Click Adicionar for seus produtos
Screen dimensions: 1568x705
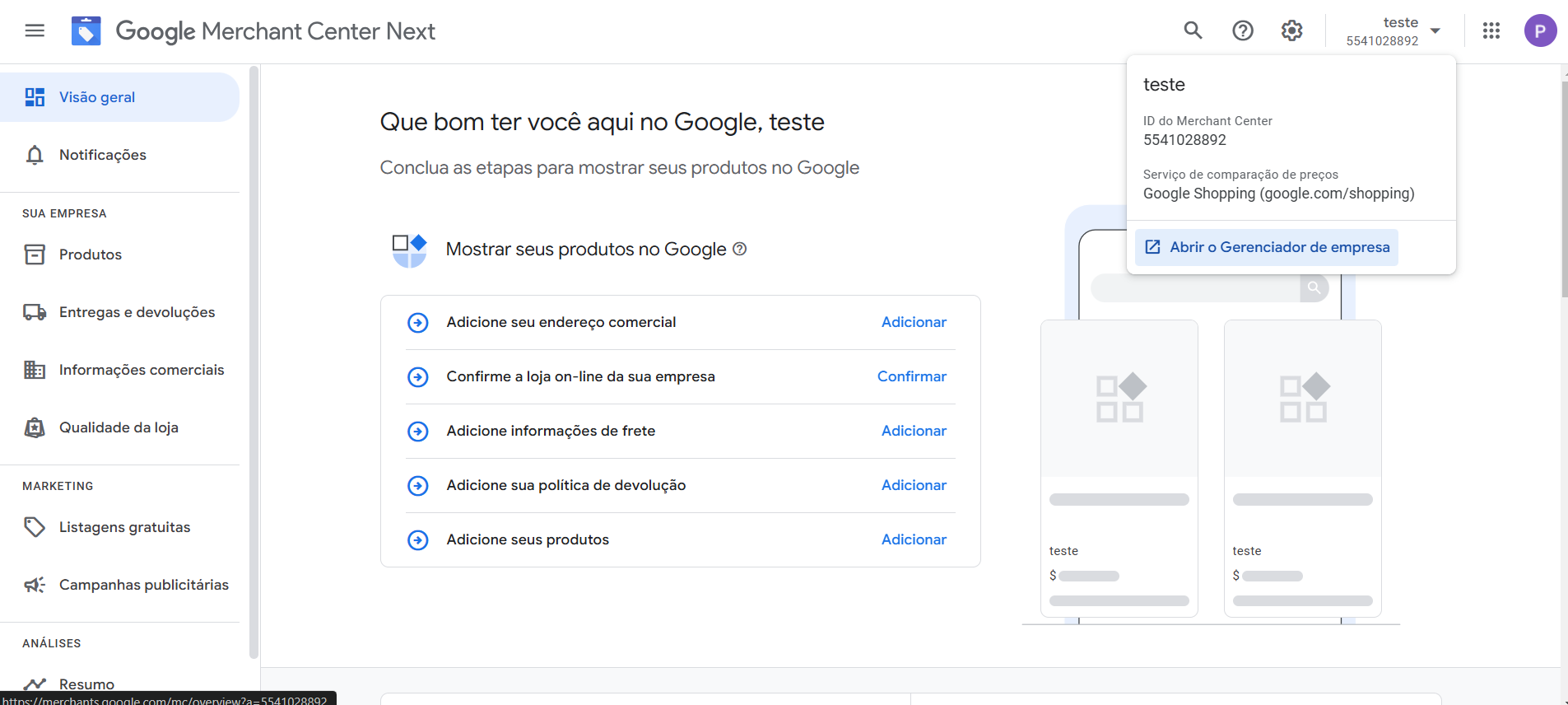click(x=914, y=539)
